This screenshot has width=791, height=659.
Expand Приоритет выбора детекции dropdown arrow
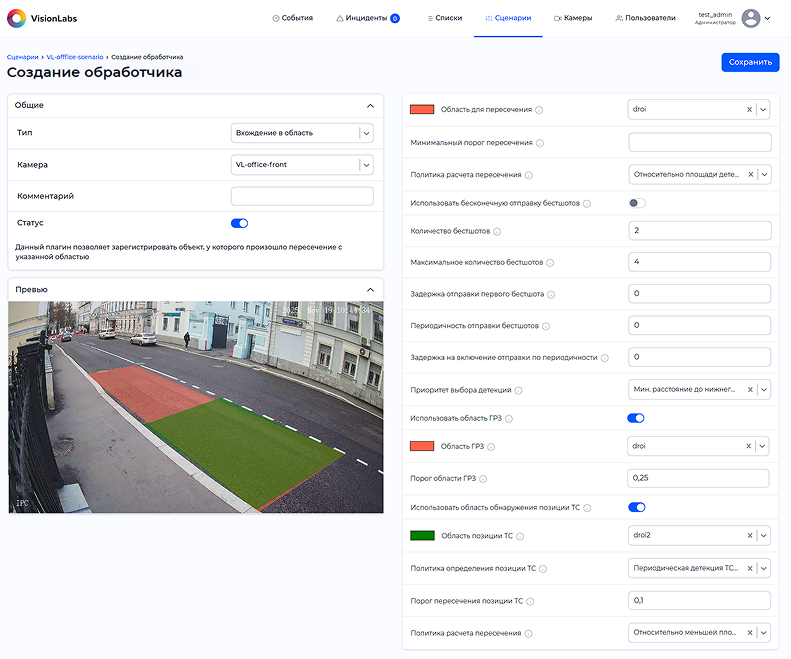point(764,390)
